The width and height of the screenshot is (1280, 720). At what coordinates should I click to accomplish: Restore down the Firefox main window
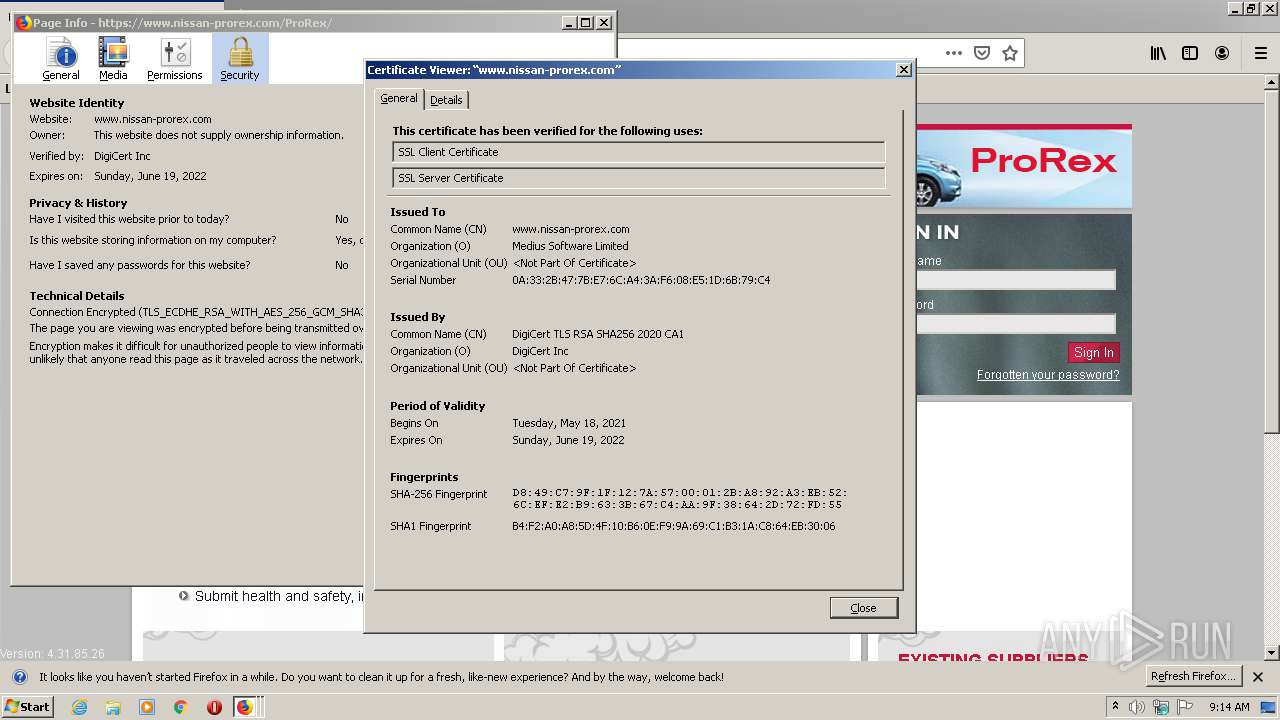pyautogui.click(x=1251, y=8)
